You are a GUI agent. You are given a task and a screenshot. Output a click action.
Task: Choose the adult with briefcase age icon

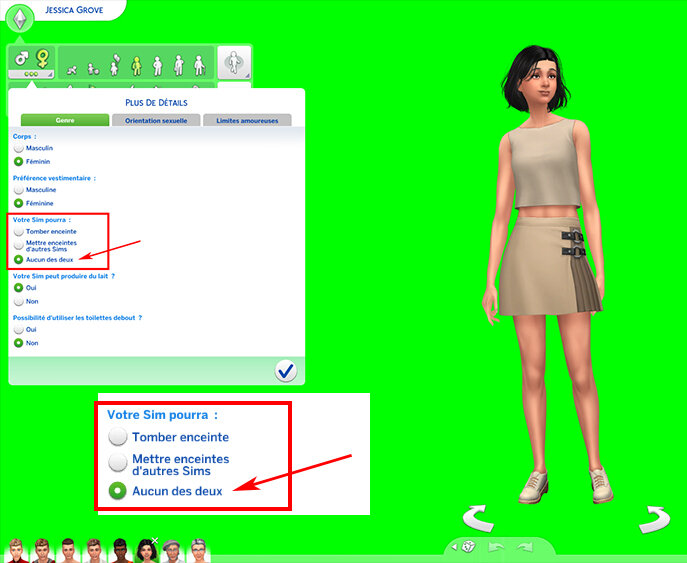pyautogui.click(x=179, y=65)
